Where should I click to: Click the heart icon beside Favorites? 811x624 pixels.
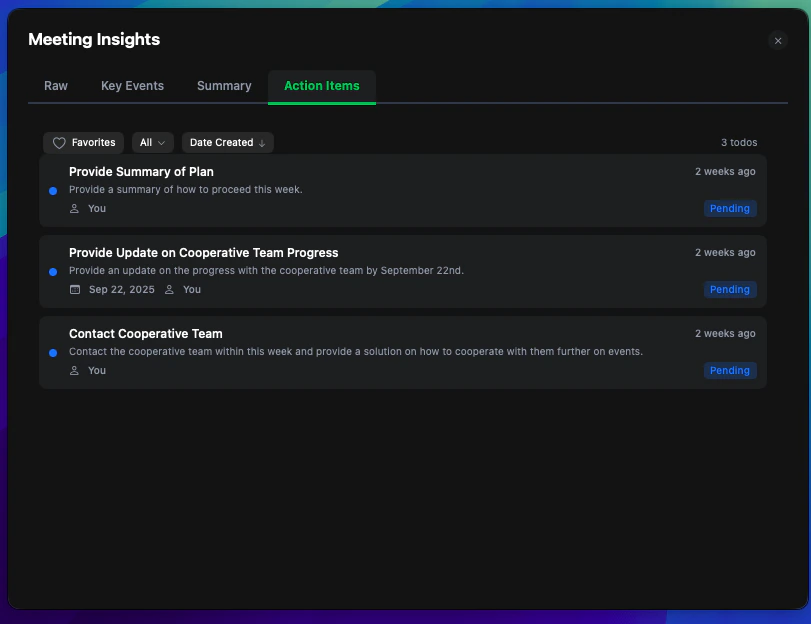(59, 142)
